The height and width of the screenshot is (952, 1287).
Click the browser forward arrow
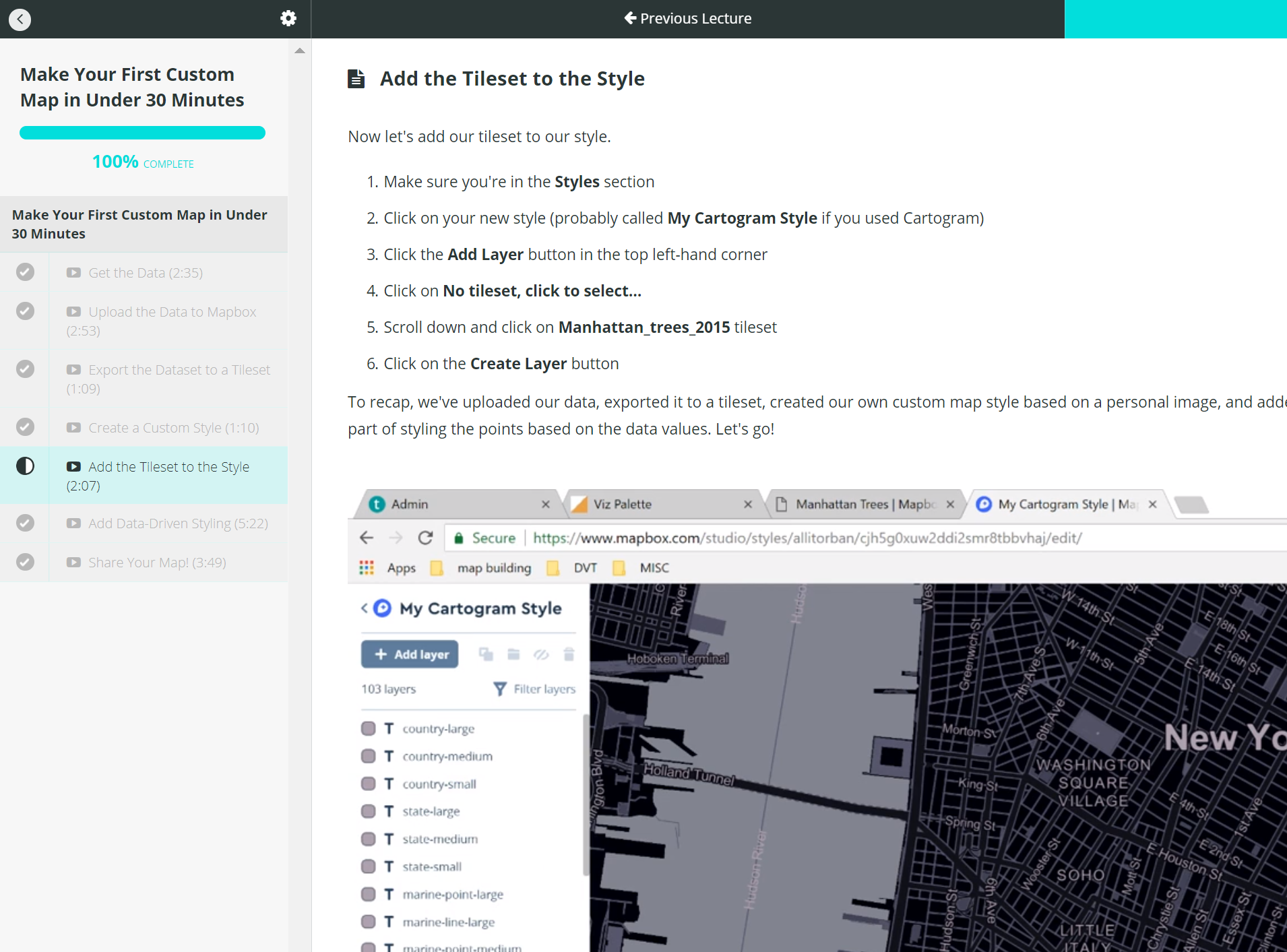tap(396, 538)
